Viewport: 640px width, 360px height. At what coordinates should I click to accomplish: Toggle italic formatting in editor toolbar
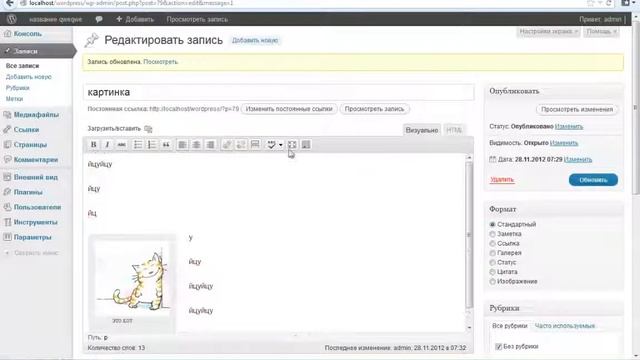click(107, 144)
